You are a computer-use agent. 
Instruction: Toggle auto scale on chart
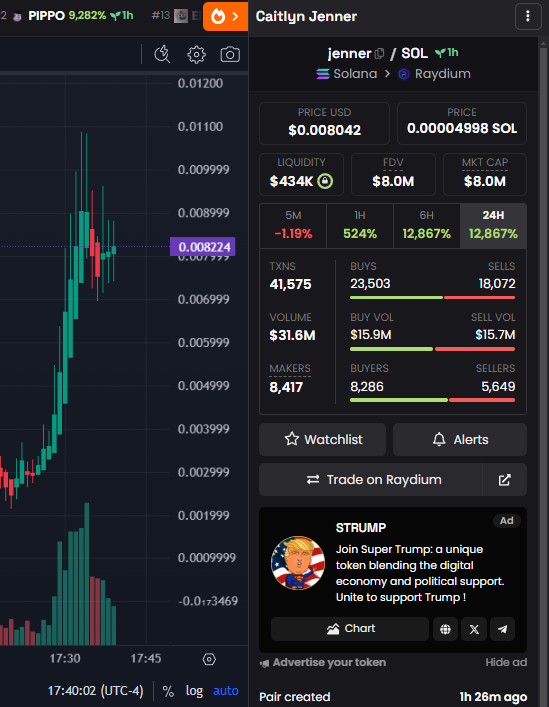[x=225, y=691]
